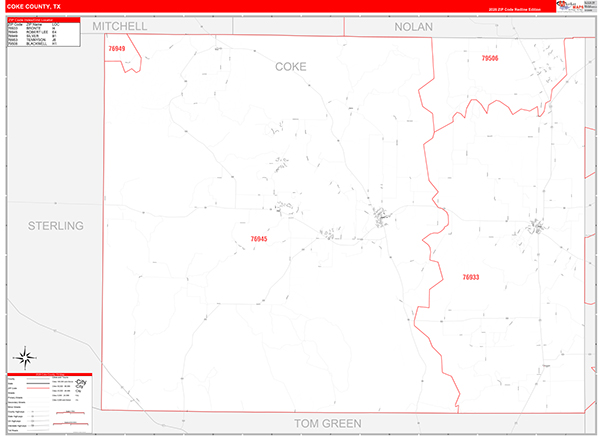Select the SILVER row in ZIP index
This screenshot has width=600, height=436.
pyautogui.click(x=33, y=36)
